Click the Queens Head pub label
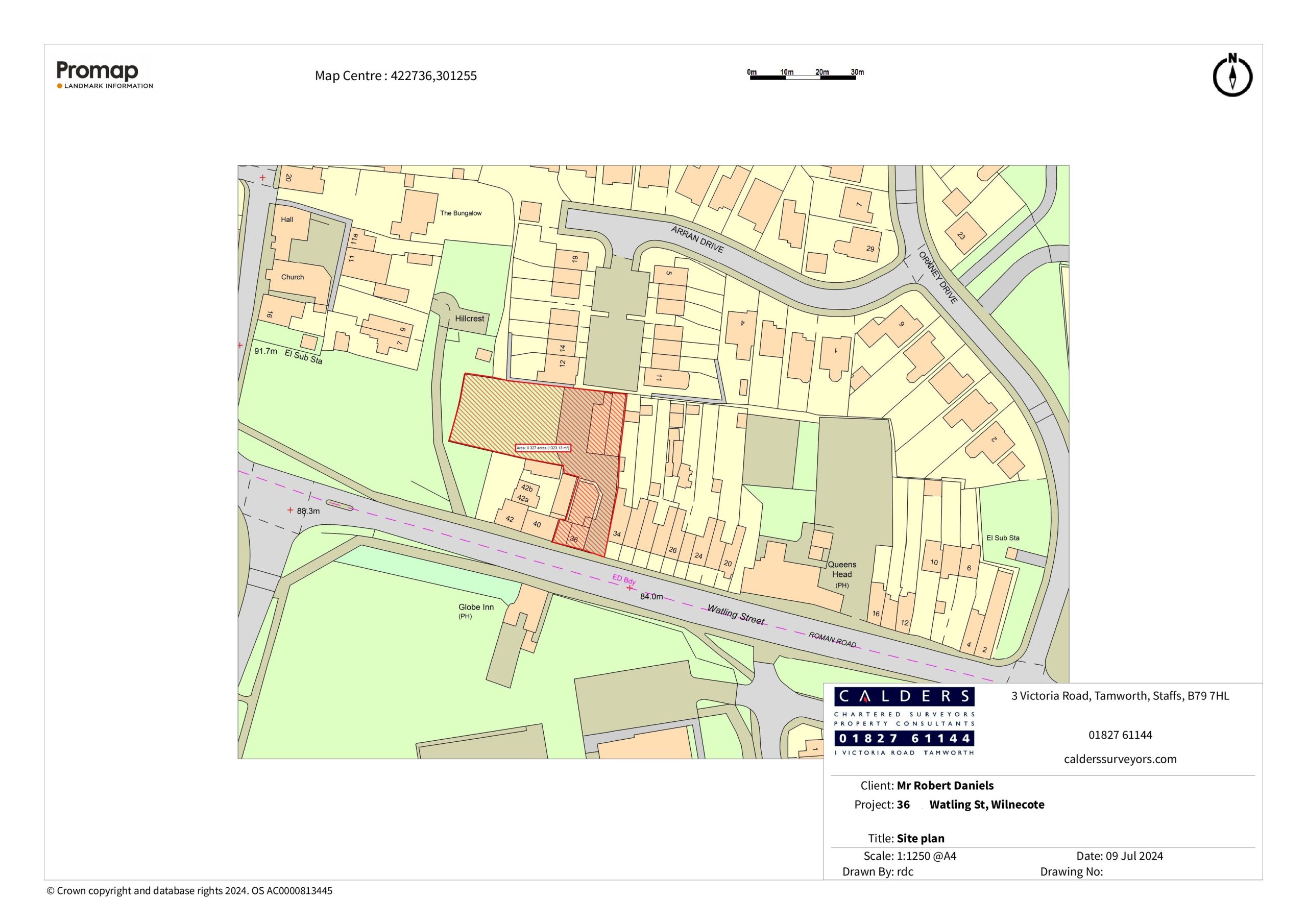Screen dimensions: 1307x924 tap(841, 570)
